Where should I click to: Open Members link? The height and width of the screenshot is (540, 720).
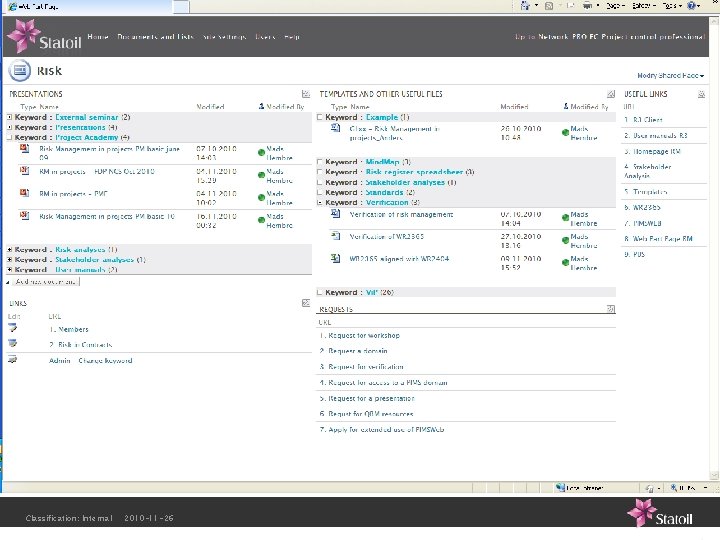point(73,329)
